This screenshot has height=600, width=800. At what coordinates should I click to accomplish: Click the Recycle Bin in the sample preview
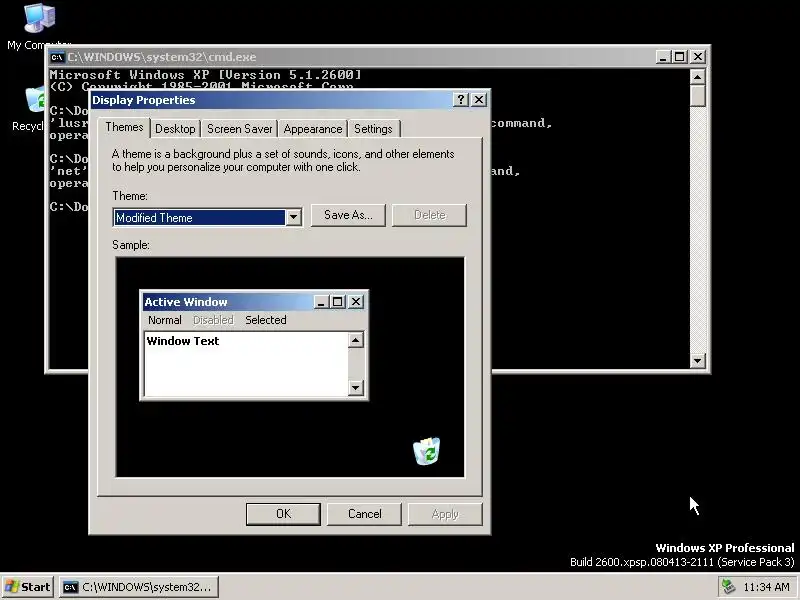click(x=427, y=451)
